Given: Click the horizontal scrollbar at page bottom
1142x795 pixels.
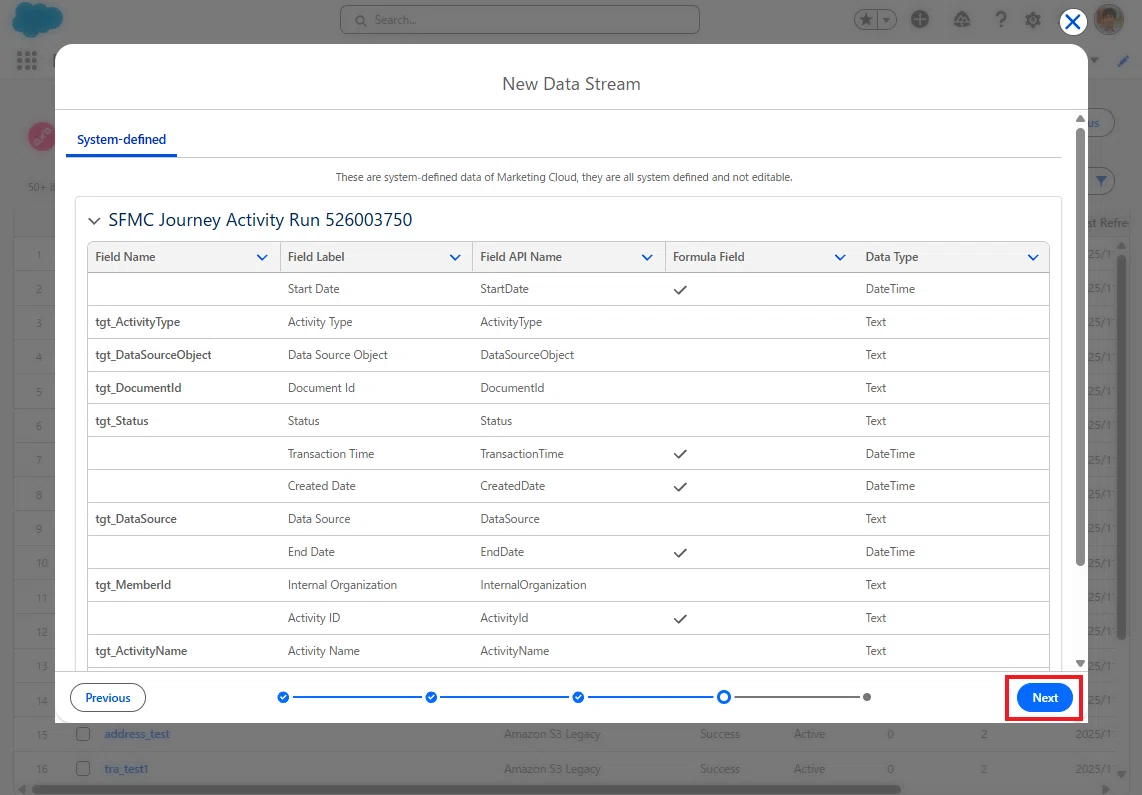Looking at the screenshot, I should [466, 788].
